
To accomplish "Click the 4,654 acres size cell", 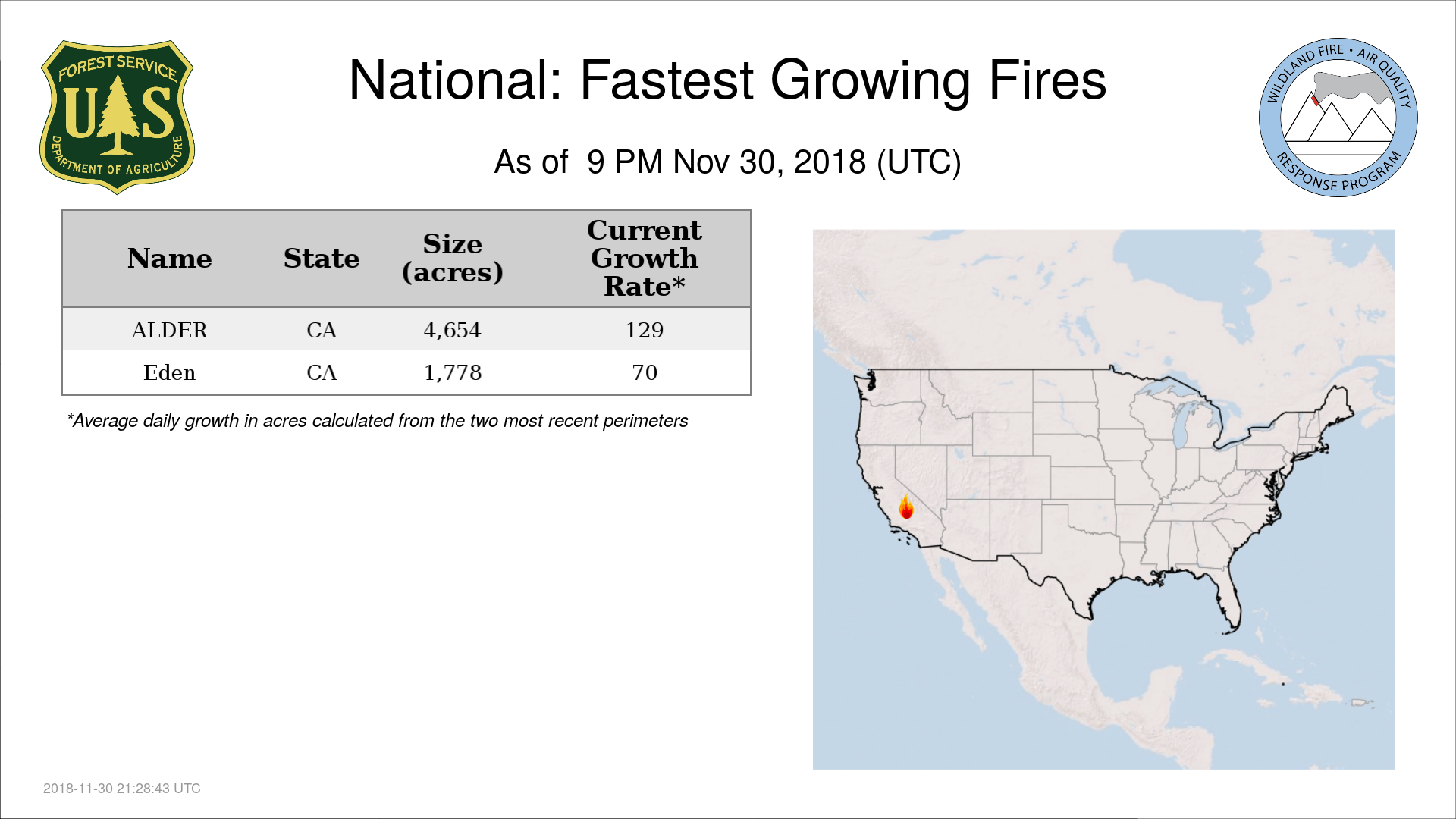I will (453, 330).
